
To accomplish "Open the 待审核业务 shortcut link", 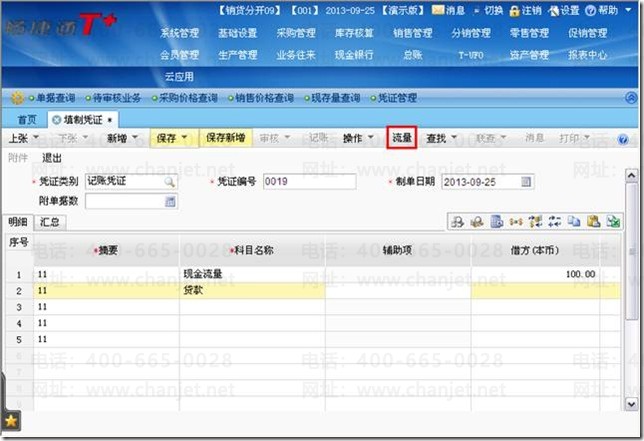I will 117,98.
